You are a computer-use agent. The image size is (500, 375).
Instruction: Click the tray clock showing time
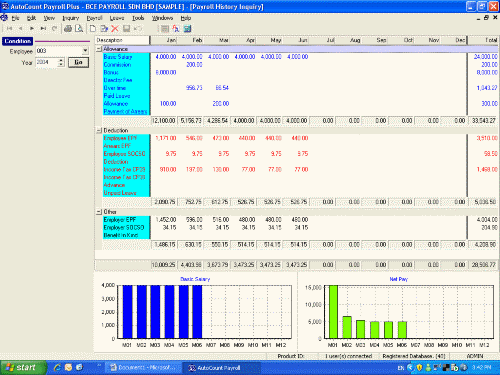coord(481,368)
